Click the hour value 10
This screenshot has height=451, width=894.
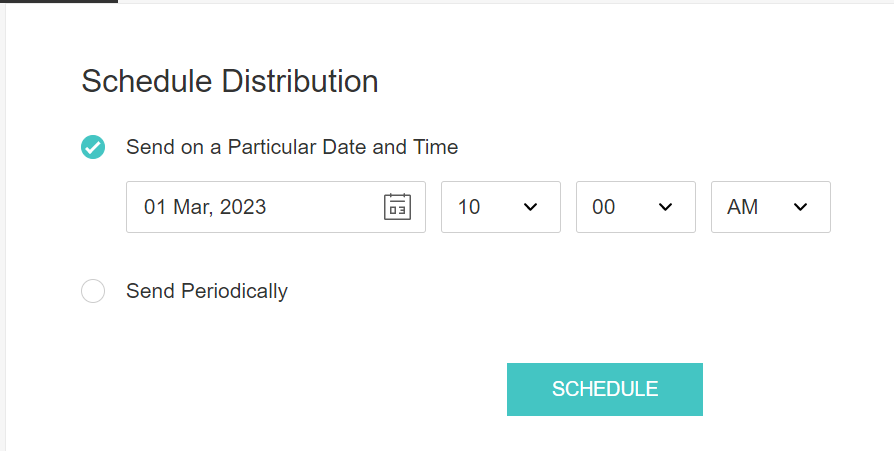tap(469, 207)
